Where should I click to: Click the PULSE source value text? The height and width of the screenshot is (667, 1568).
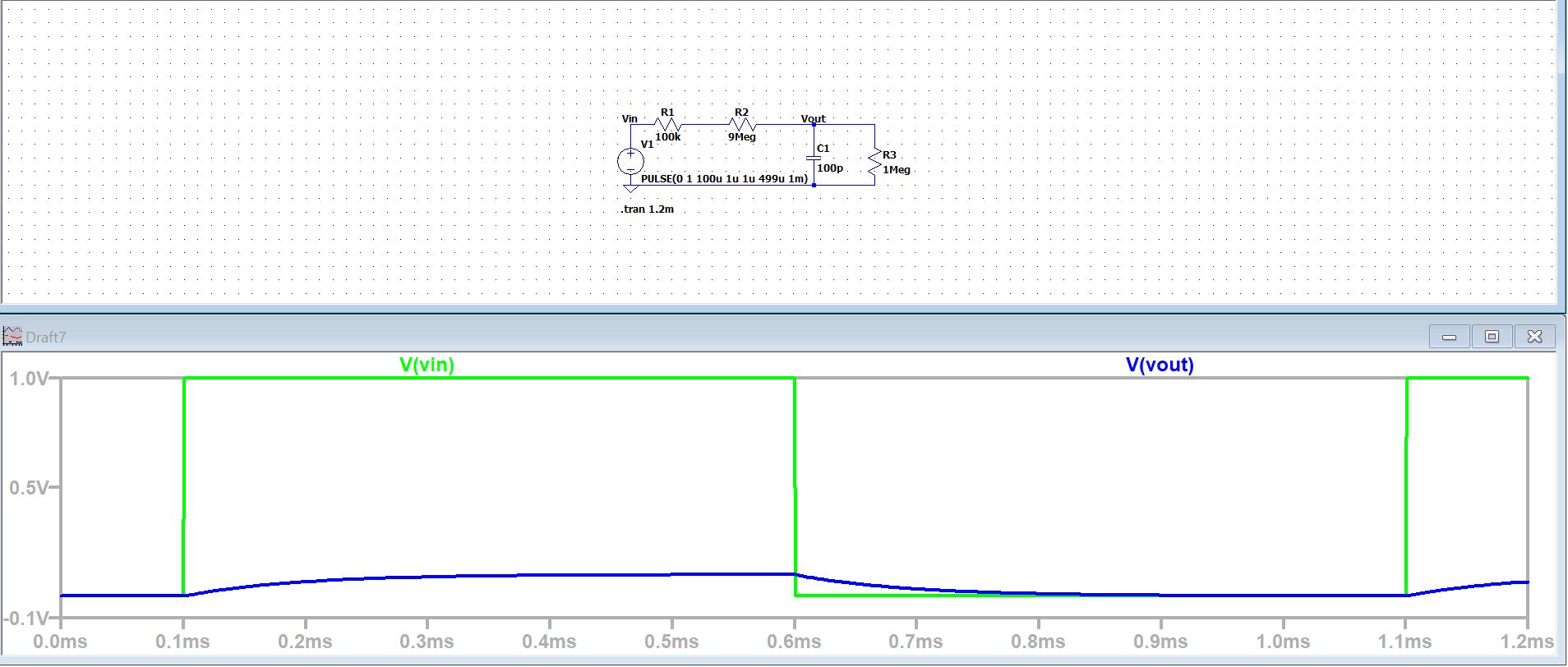[724, 179]
